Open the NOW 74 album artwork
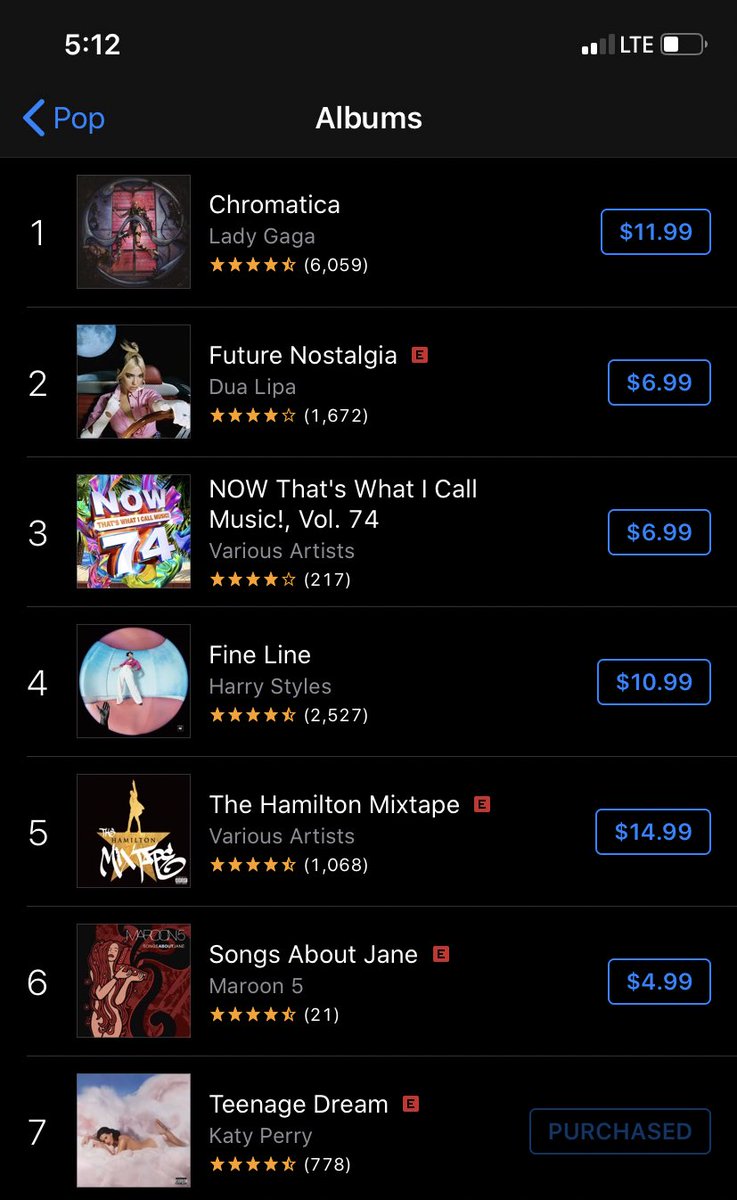 (x=134, y=531)
